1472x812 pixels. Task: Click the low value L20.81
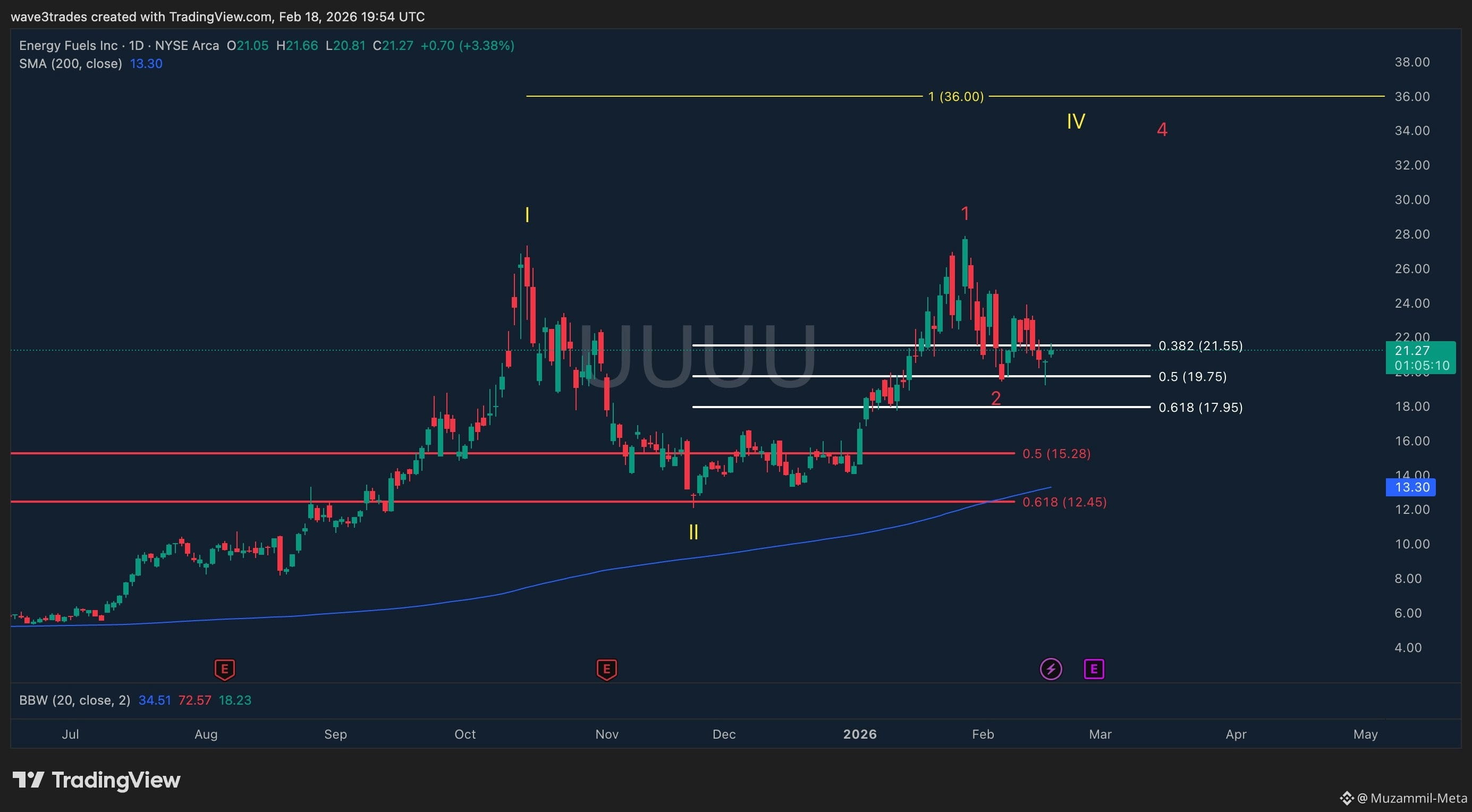(x=345, y=46)
